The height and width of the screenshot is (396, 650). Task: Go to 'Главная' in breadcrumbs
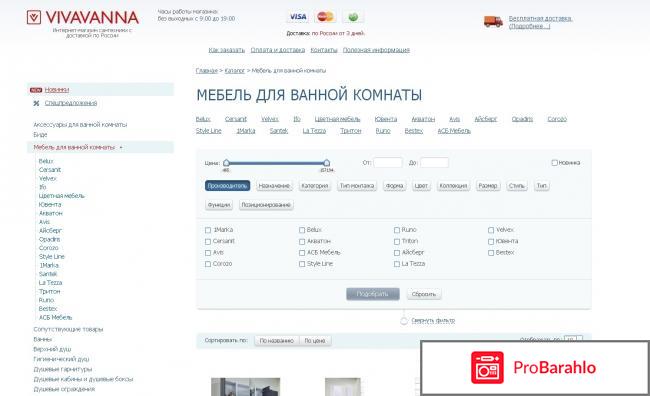pos(206,70)
